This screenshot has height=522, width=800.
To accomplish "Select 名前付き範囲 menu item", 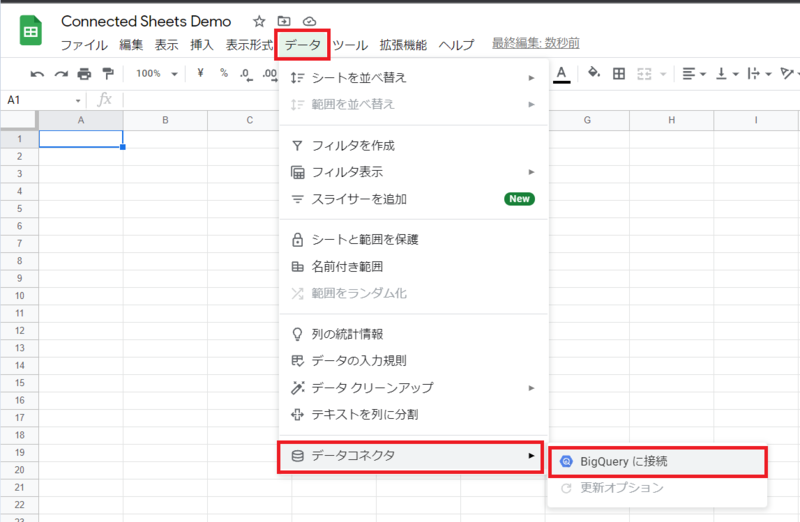I will [x=414, y=266].
